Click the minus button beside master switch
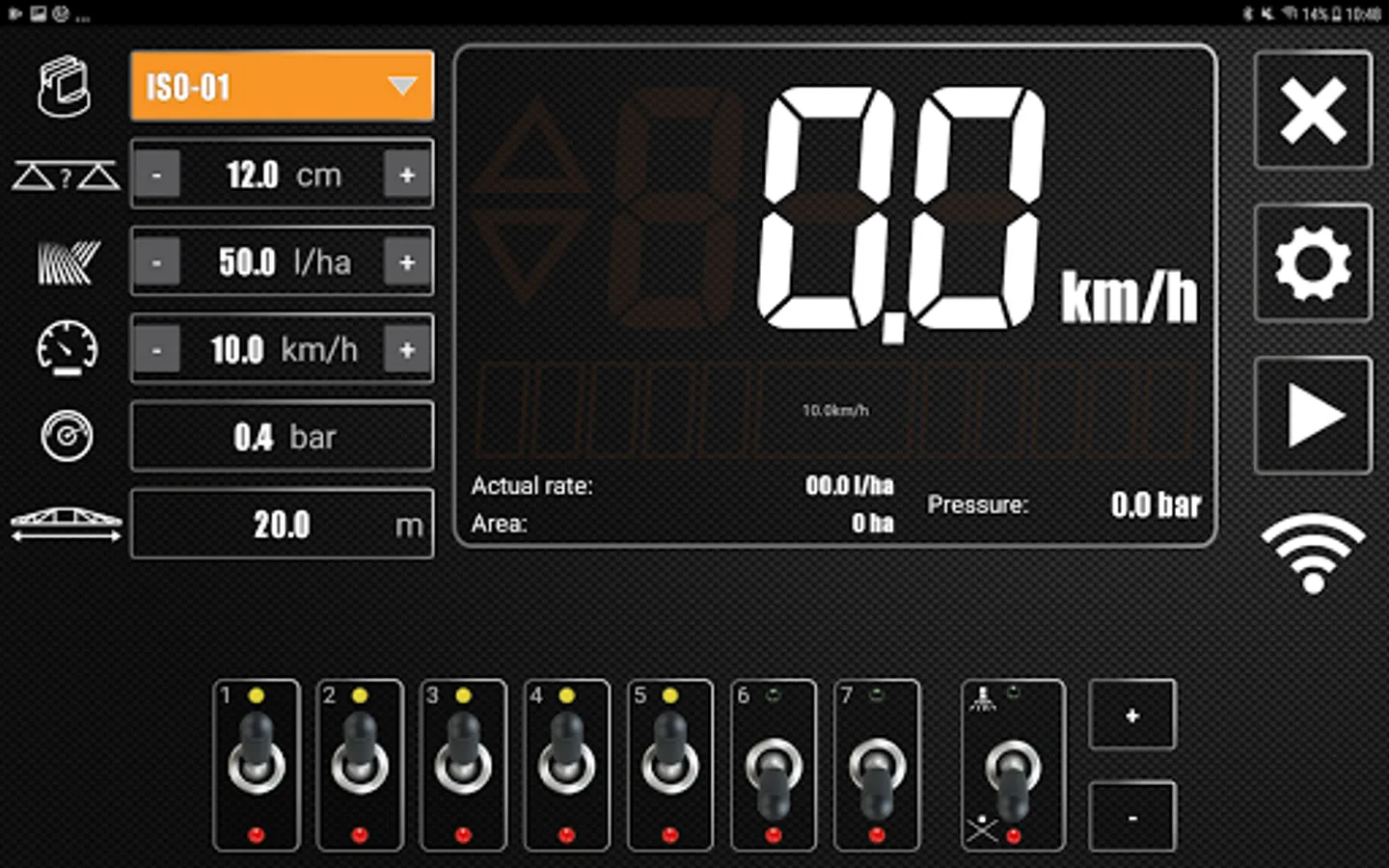This screenshot has height=868, width=1389. point(1132,817)
